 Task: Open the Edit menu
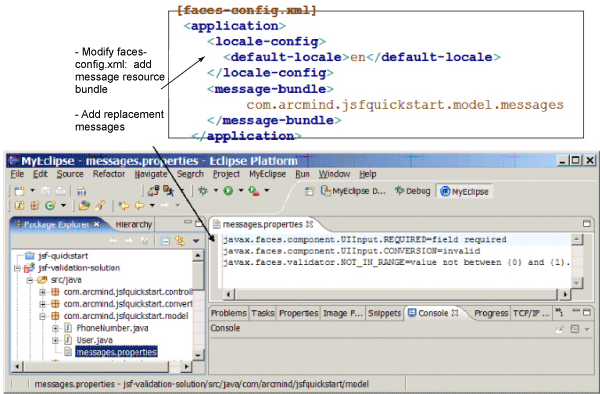pyautogui.click(x=40, y=174)
